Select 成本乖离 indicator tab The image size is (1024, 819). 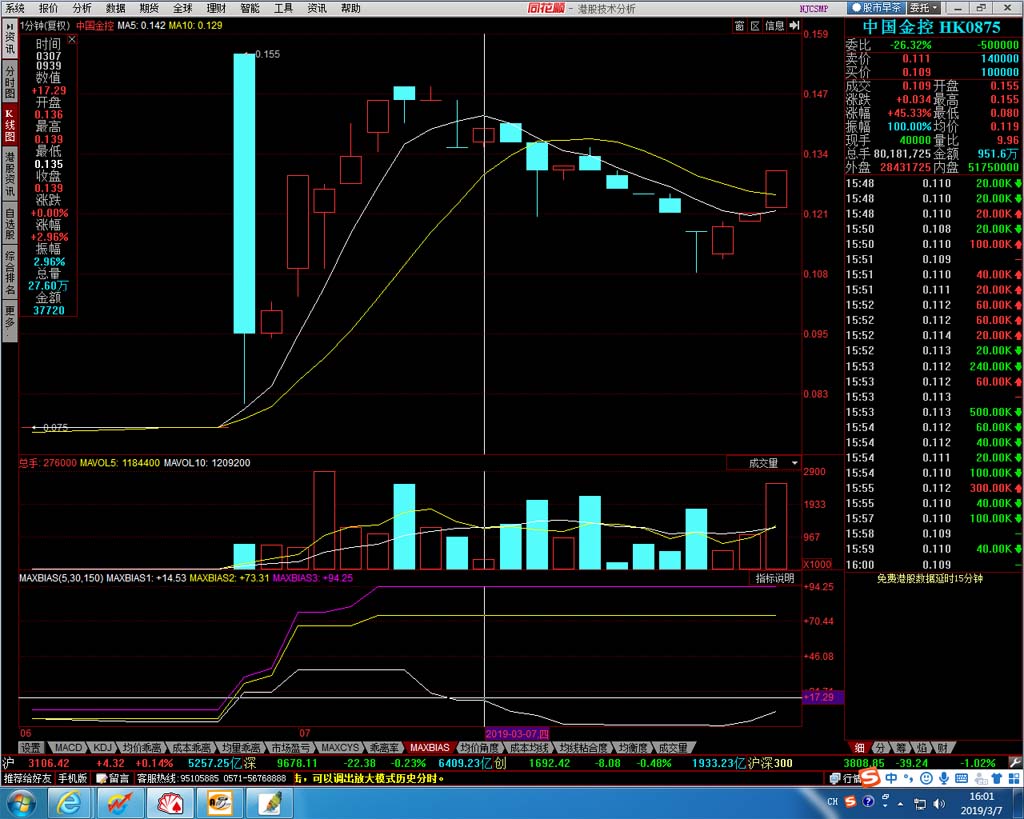pos(191,747)
